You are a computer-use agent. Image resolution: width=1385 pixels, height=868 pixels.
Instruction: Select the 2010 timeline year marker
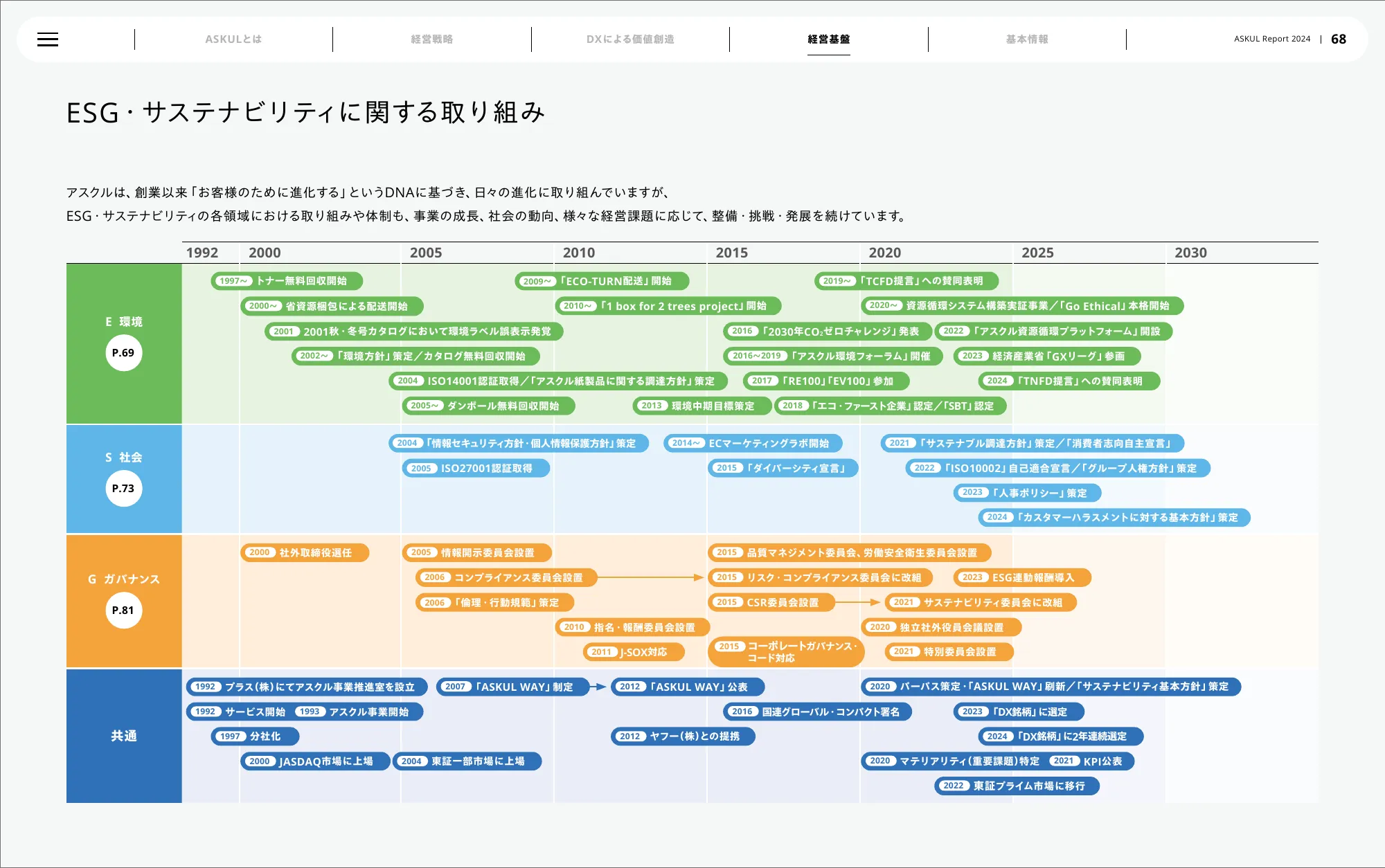[x=578, y=253]
